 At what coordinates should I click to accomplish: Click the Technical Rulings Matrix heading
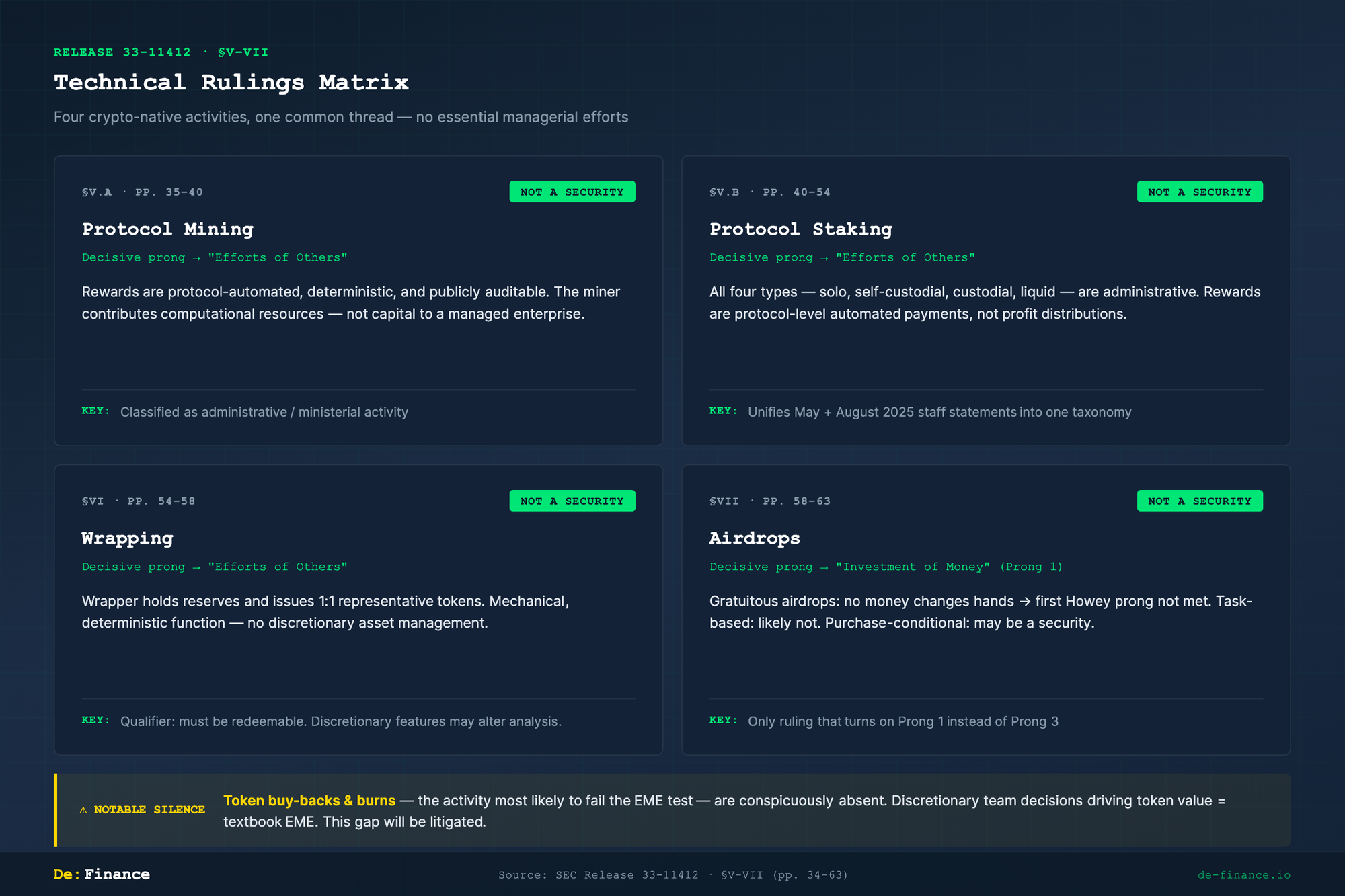coord(231,82)
